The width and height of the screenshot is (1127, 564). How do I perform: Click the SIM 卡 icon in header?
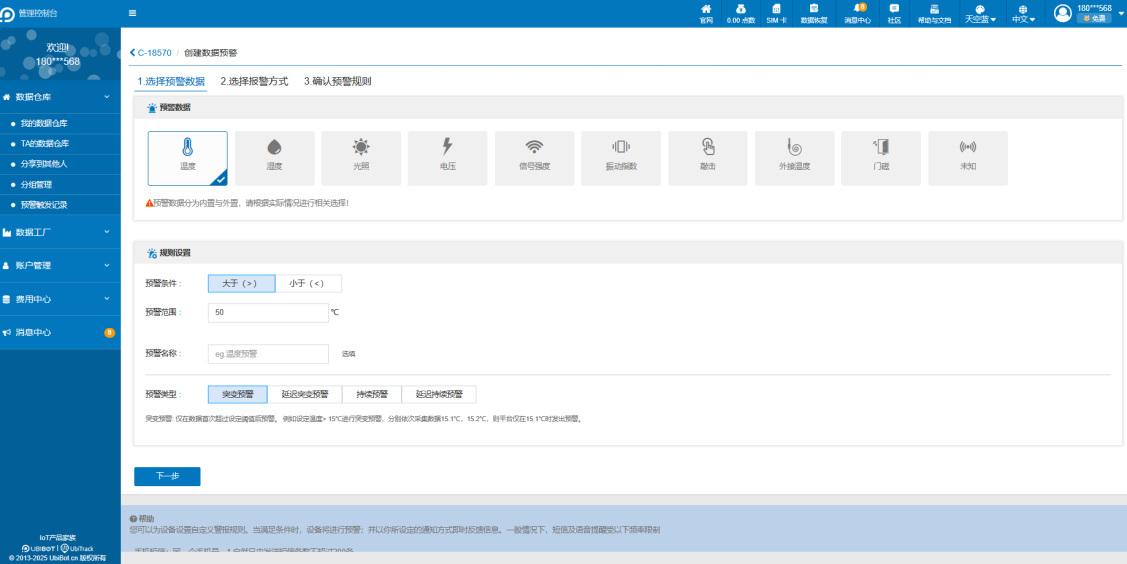click(x=776, y=13)
